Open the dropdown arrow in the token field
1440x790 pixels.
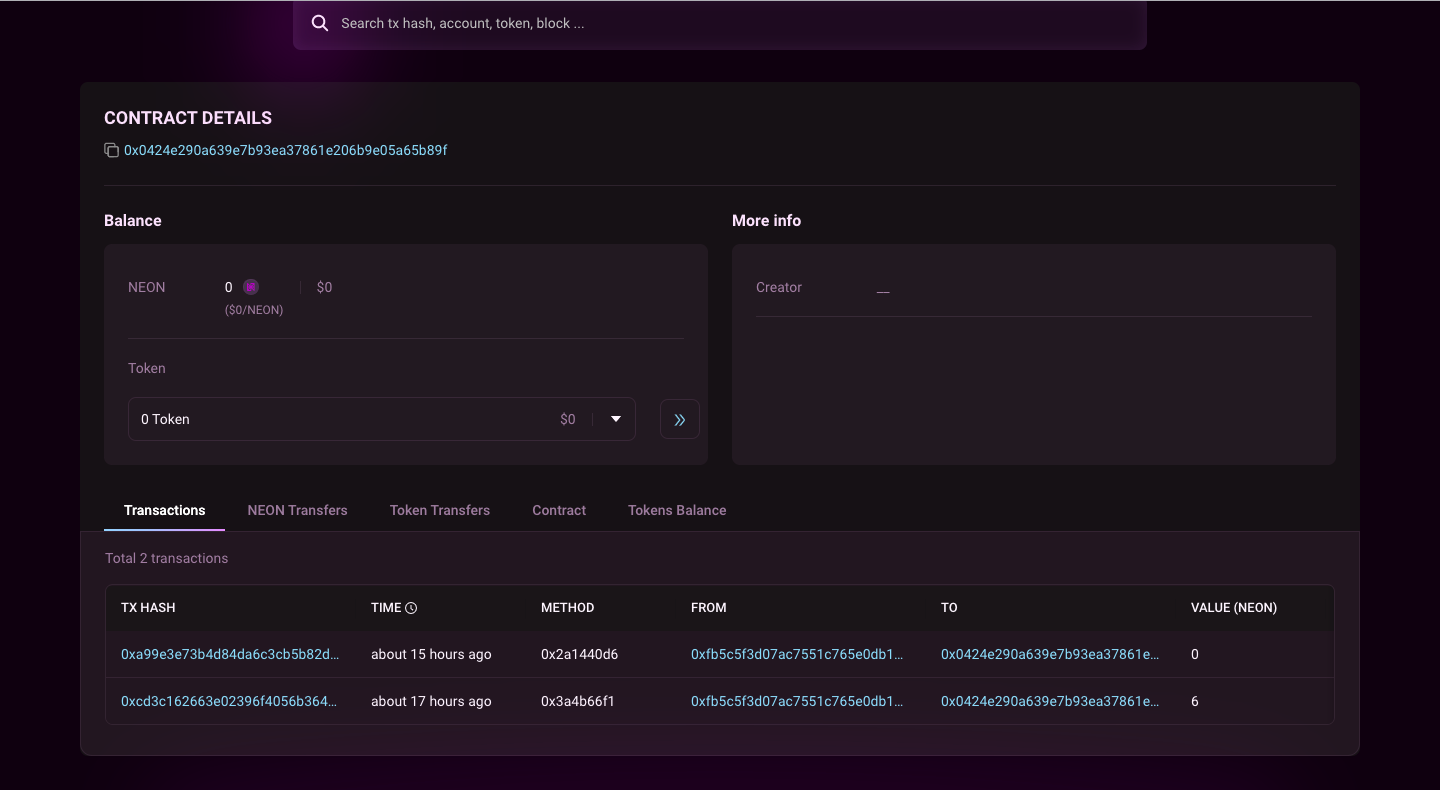click(615, 418)
